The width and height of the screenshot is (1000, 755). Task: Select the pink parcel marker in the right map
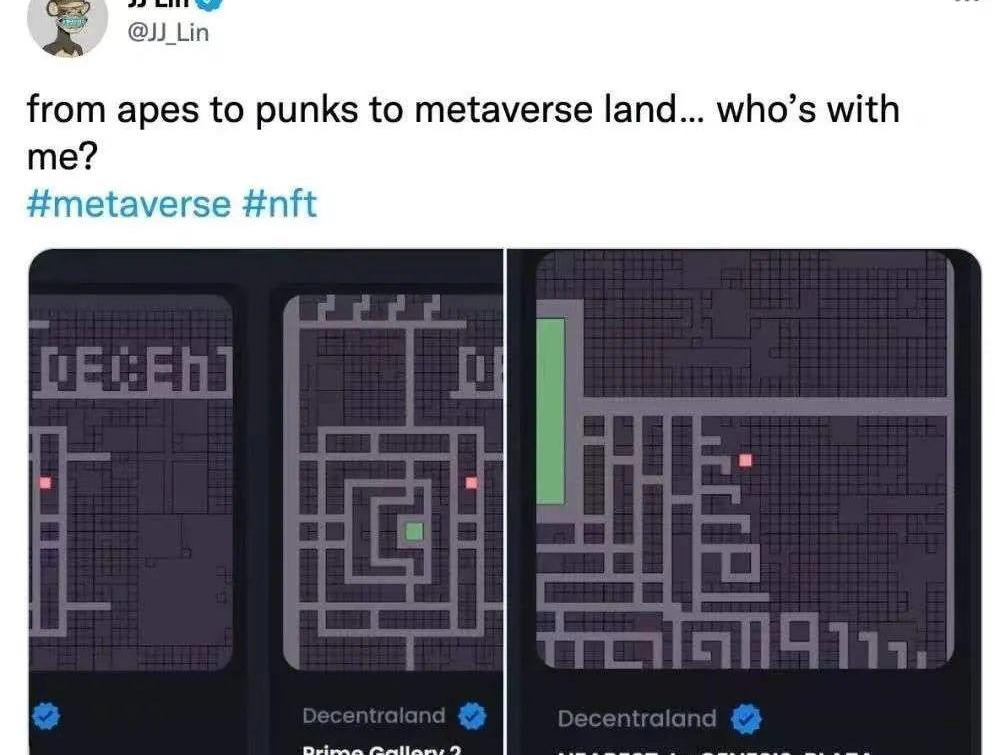point(745,460)
